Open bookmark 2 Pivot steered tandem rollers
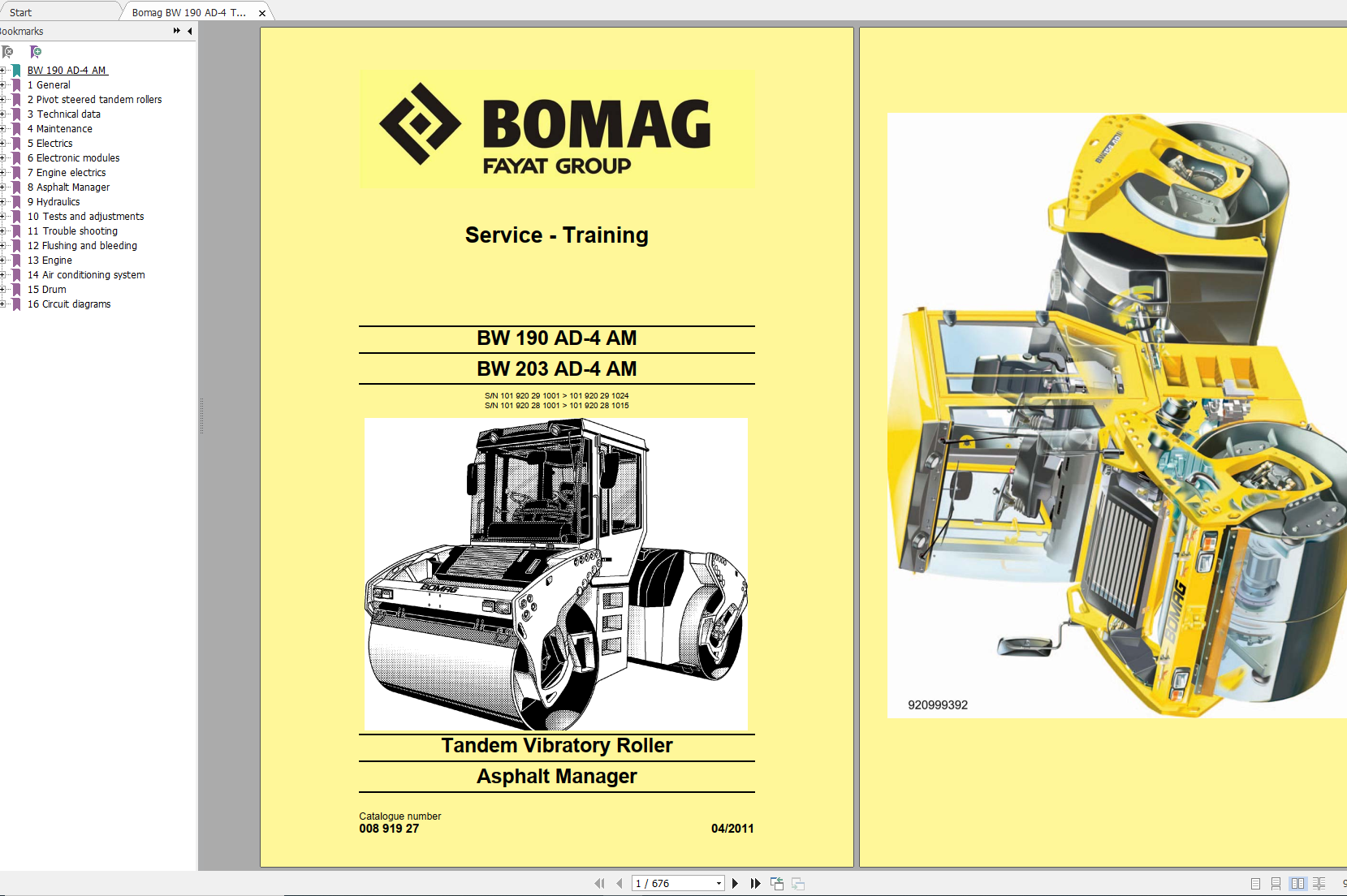The width and height of the screenshot is (1347, 896). coord(95,100)
